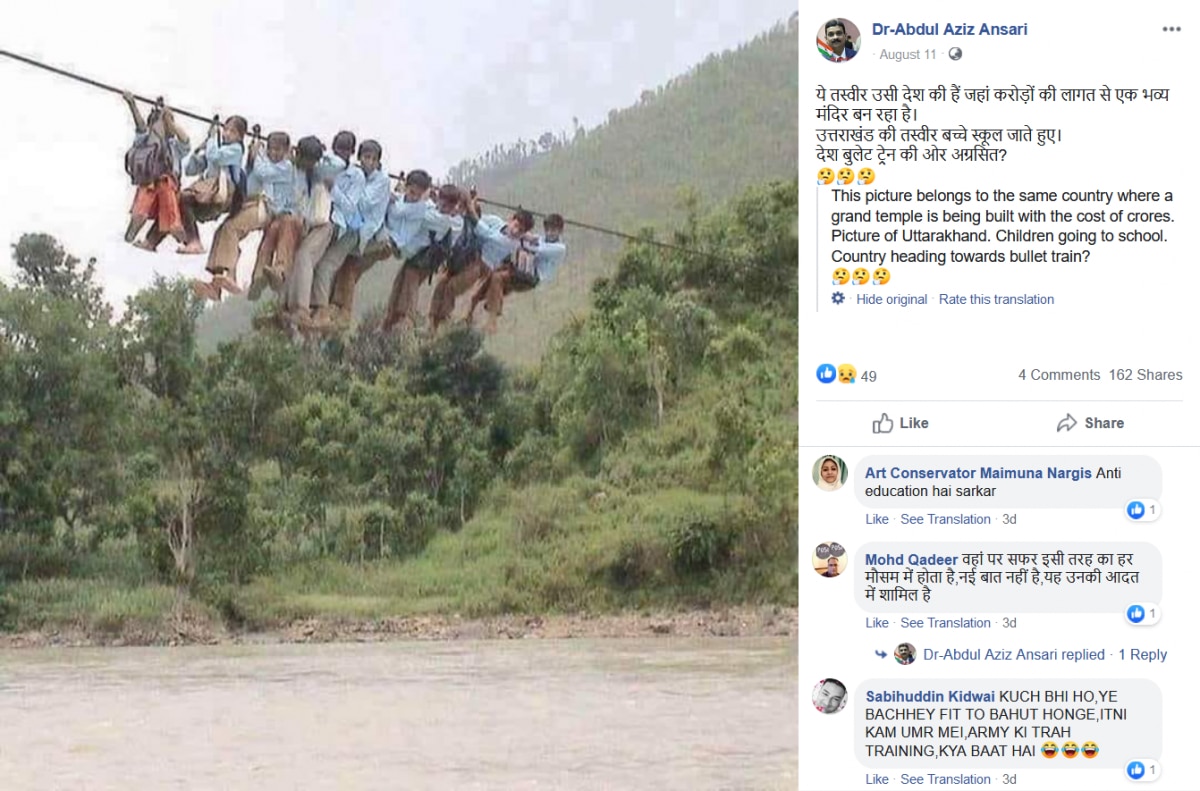
Task: Click the public globe privacy icon
Action: click(x=955, y=54)
